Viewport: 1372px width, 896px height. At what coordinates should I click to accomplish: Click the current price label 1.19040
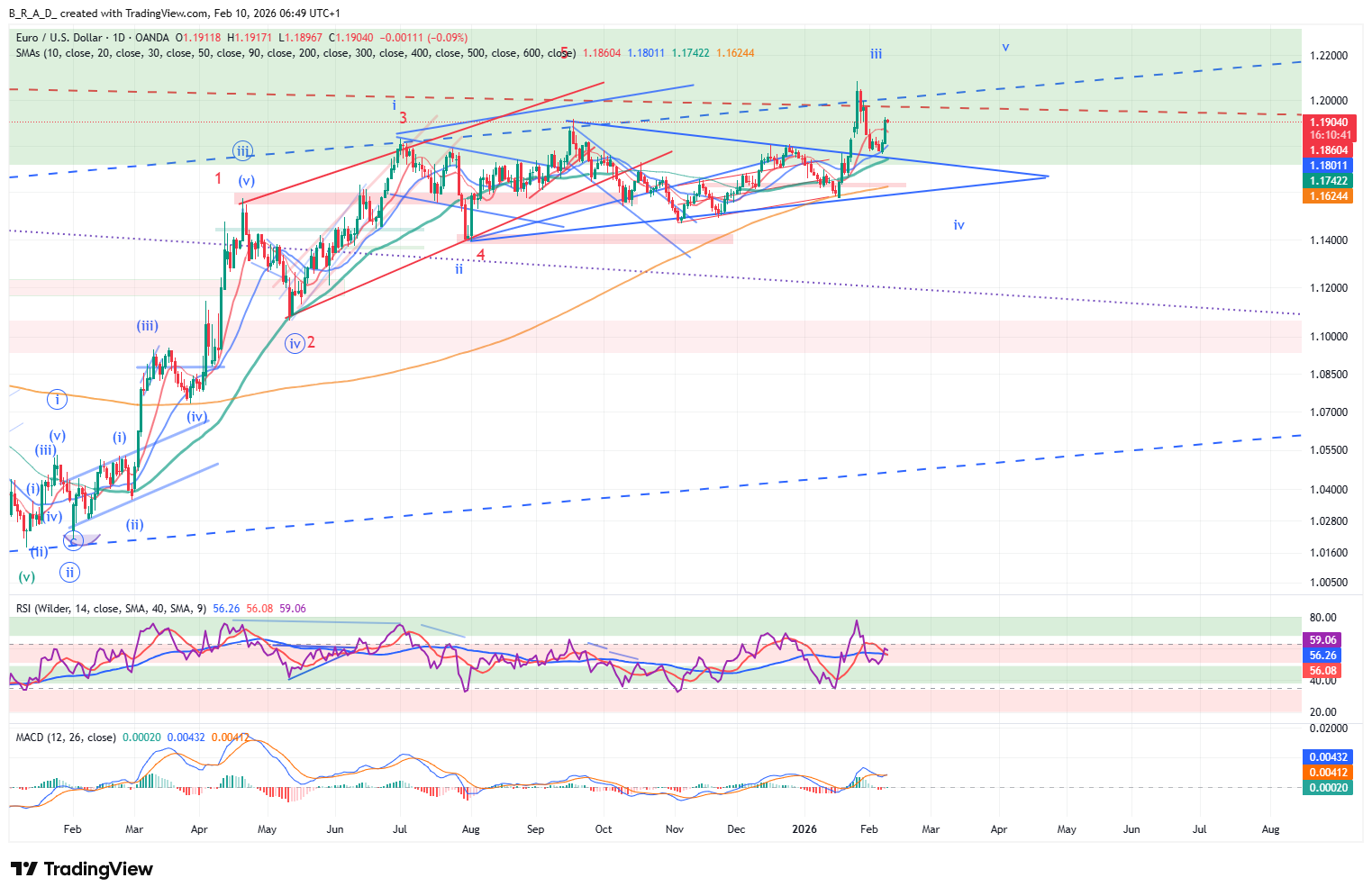coord(1329,122)
